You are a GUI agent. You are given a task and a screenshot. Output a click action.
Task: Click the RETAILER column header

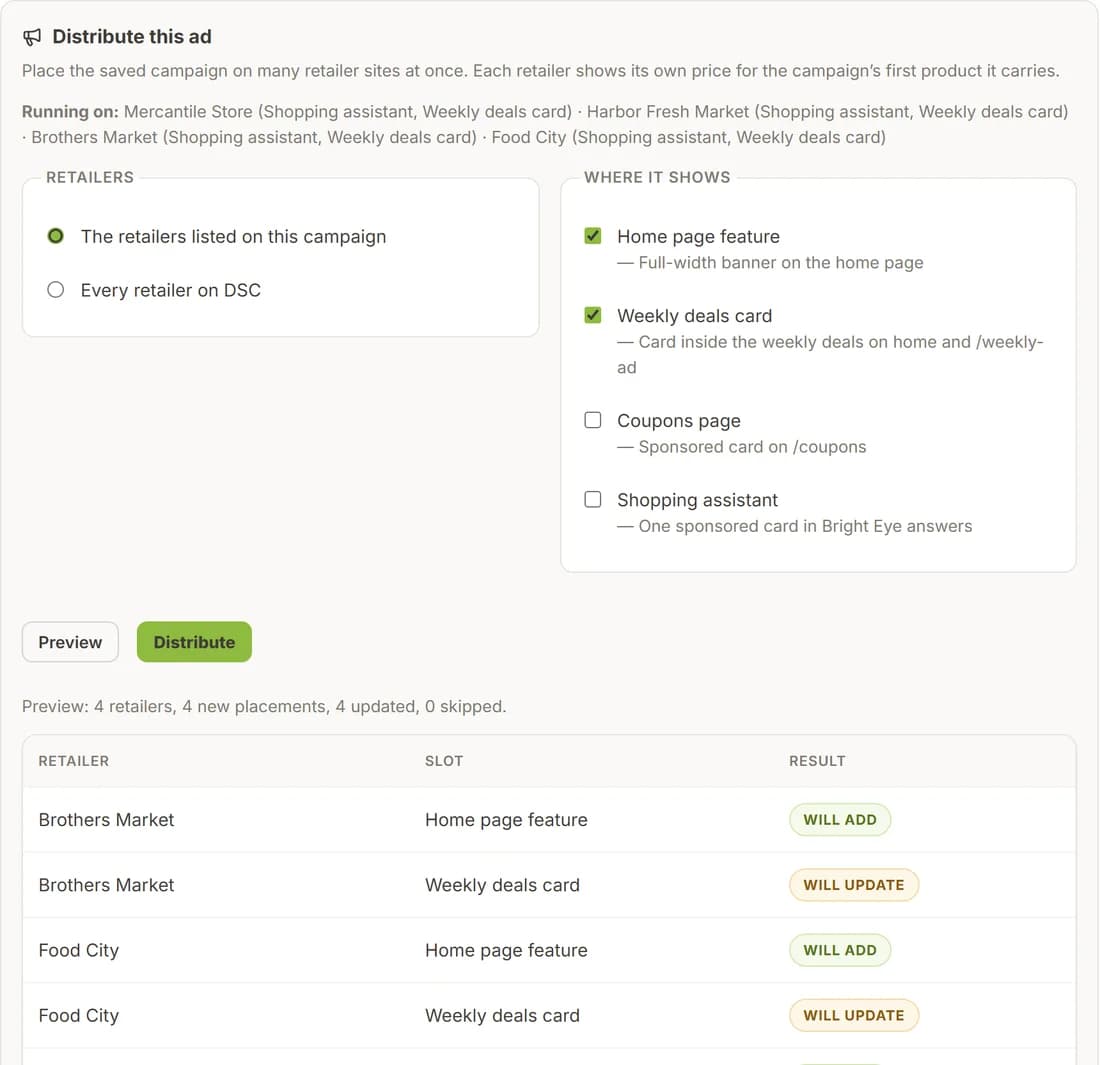(74, 761)
